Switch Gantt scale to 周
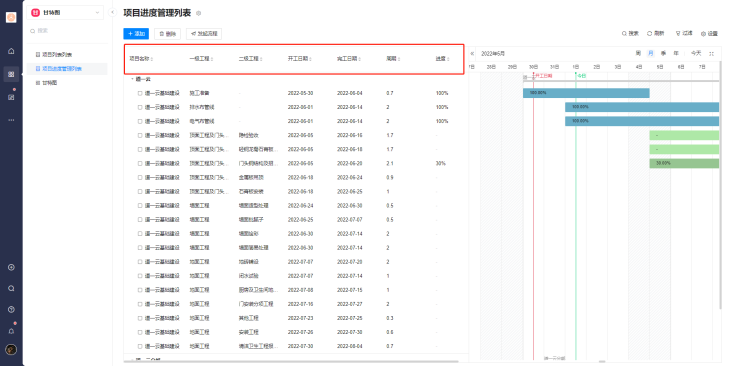The height and width of the screenshot is (366, 750). (x=638, y=54)
